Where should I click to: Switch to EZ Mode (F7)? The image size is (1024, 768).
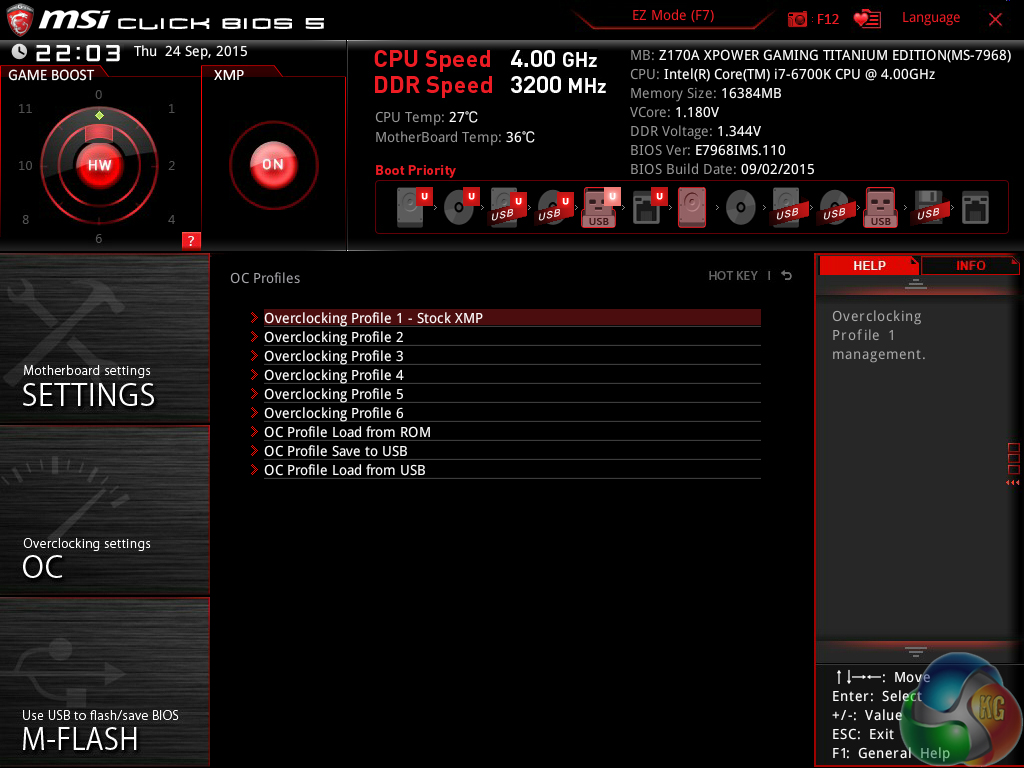point(673,16)
